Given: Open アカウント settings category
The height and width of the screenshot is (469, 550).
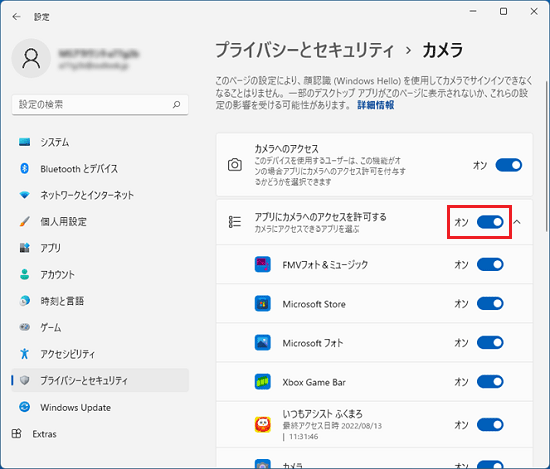Looking at the screenshot, I should 100,274.
